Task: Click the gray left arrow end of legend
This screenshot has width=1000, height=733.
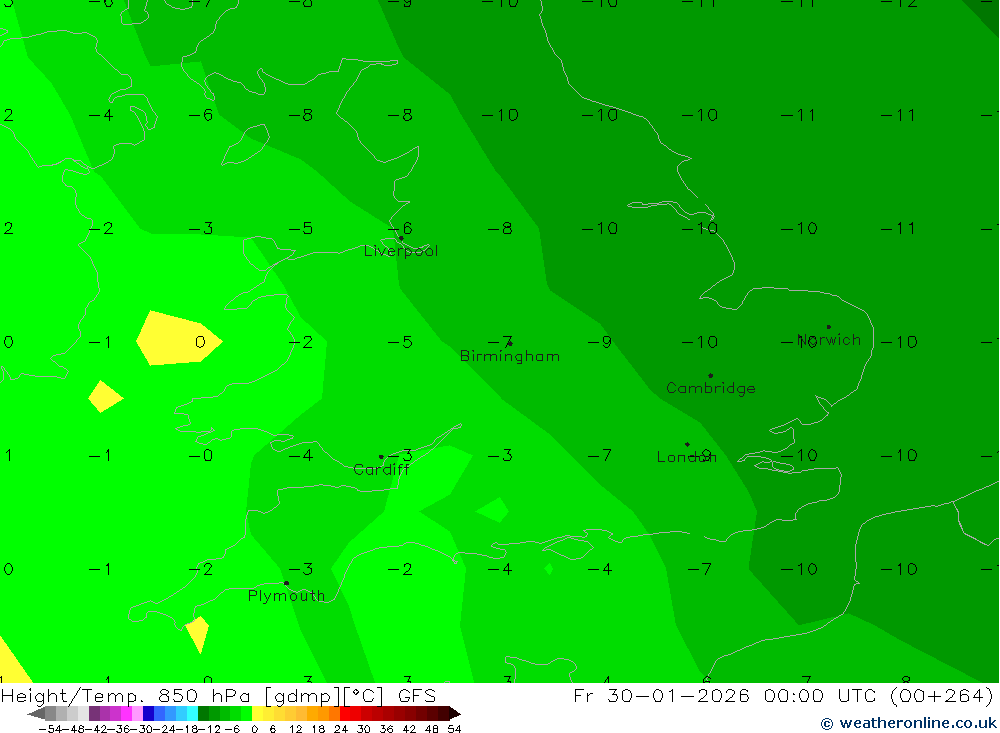Action: tap(36, 713)
